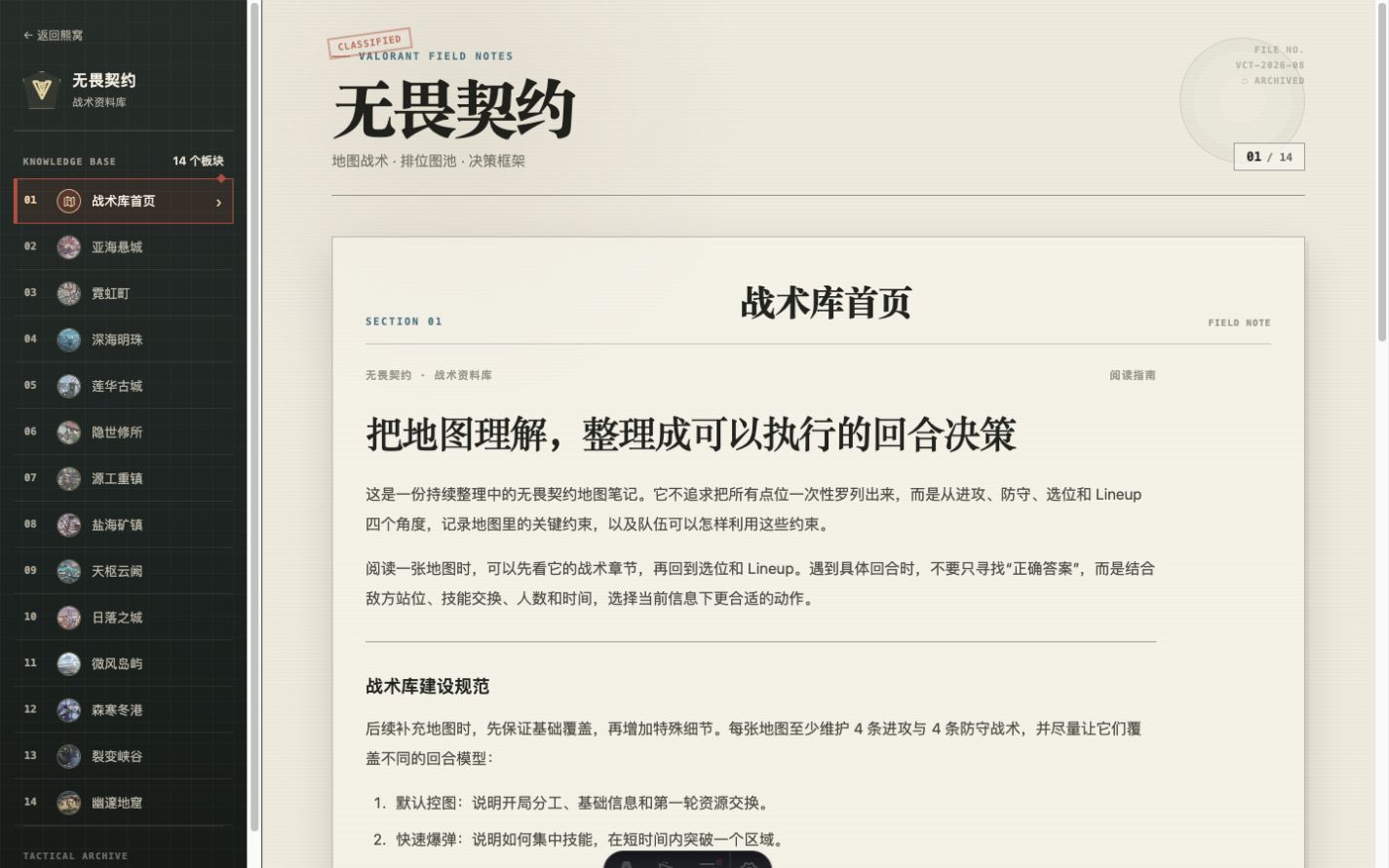The width and height of the screenshot is (1389, 868).
Task: Click the SECTION 01 label
Action: pos(404,321)
